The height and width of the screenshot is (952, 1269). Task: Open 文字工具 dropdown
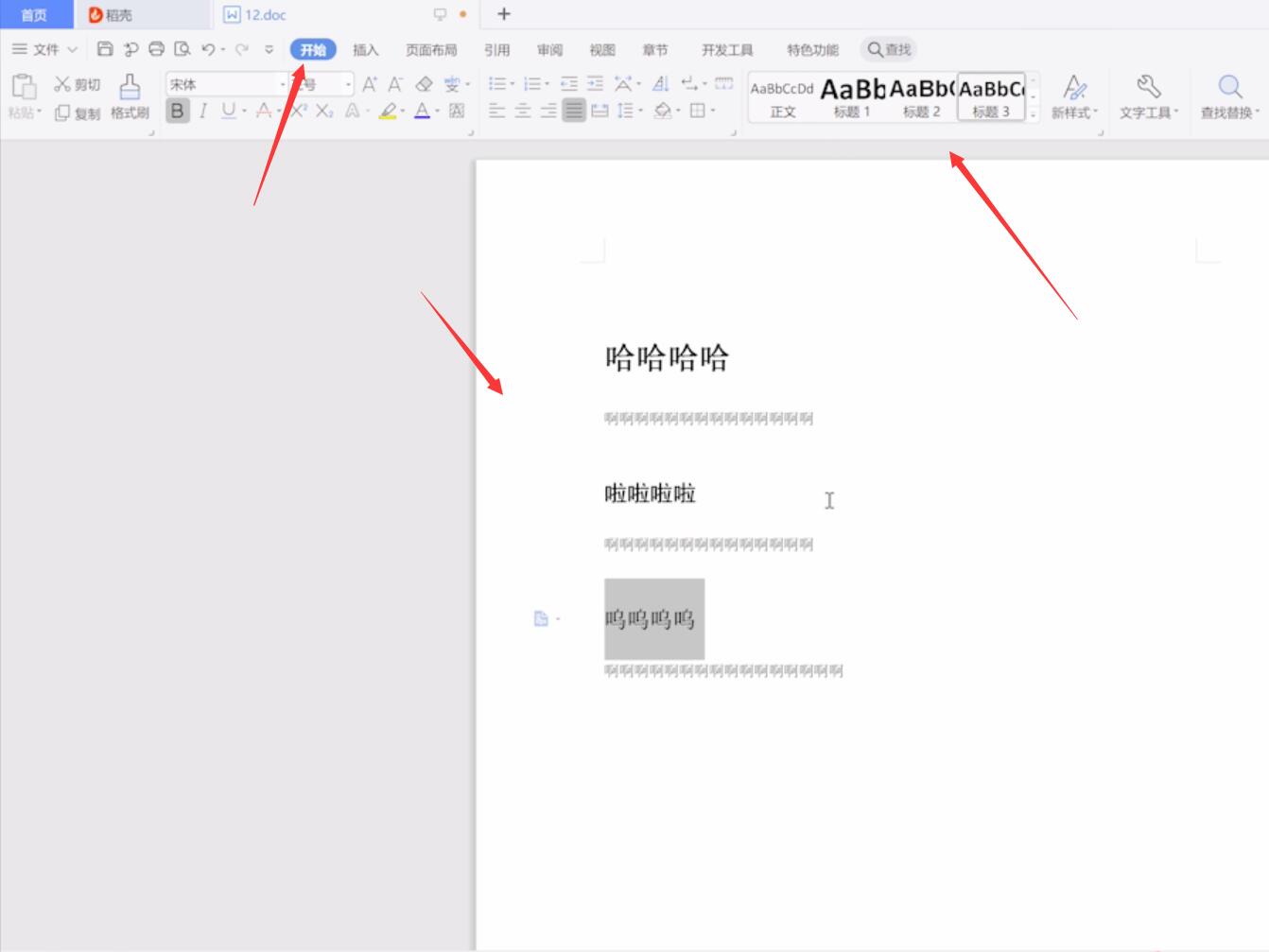coord(1149,98)
